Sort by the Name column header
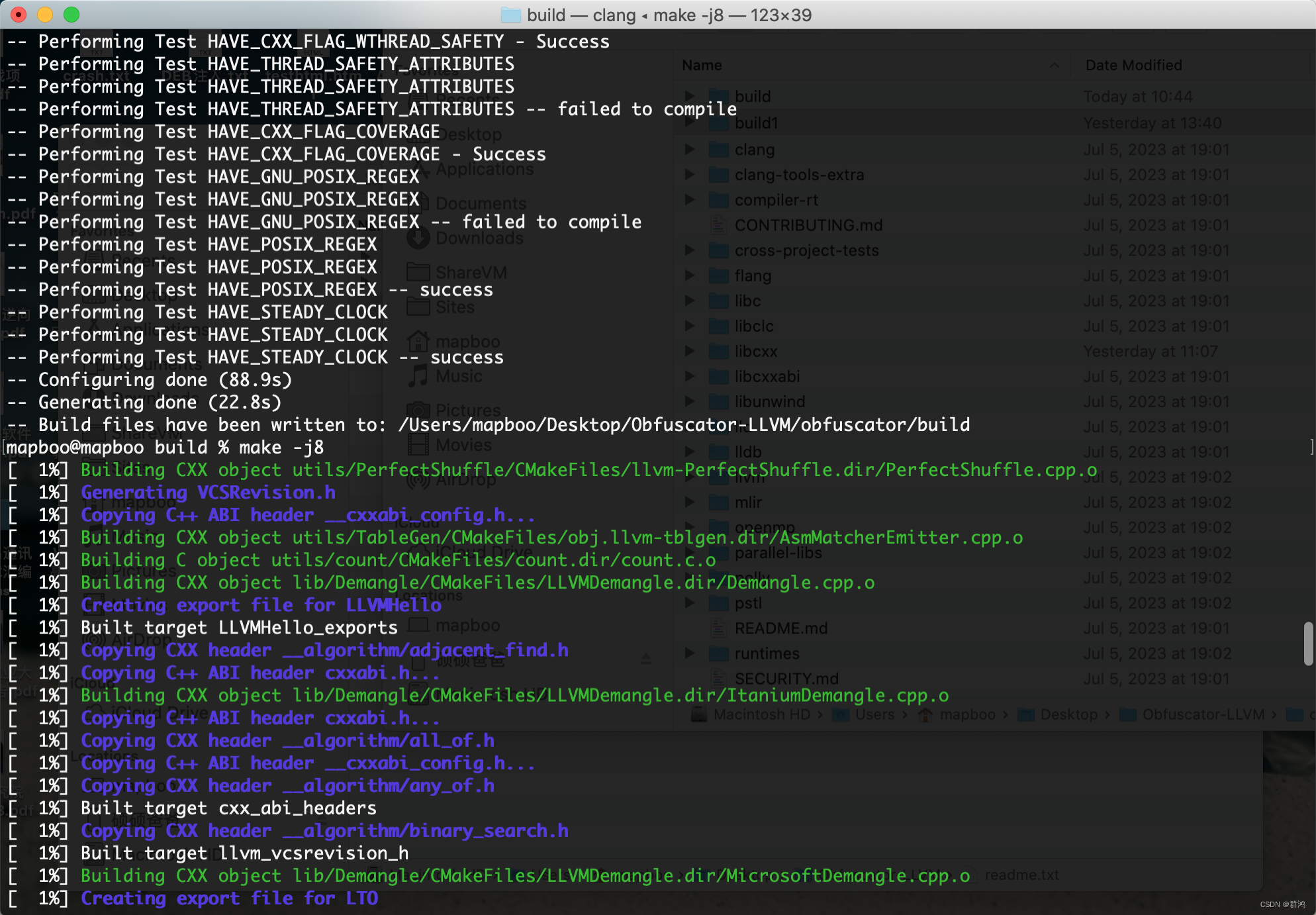 click(x=702, y=65)
